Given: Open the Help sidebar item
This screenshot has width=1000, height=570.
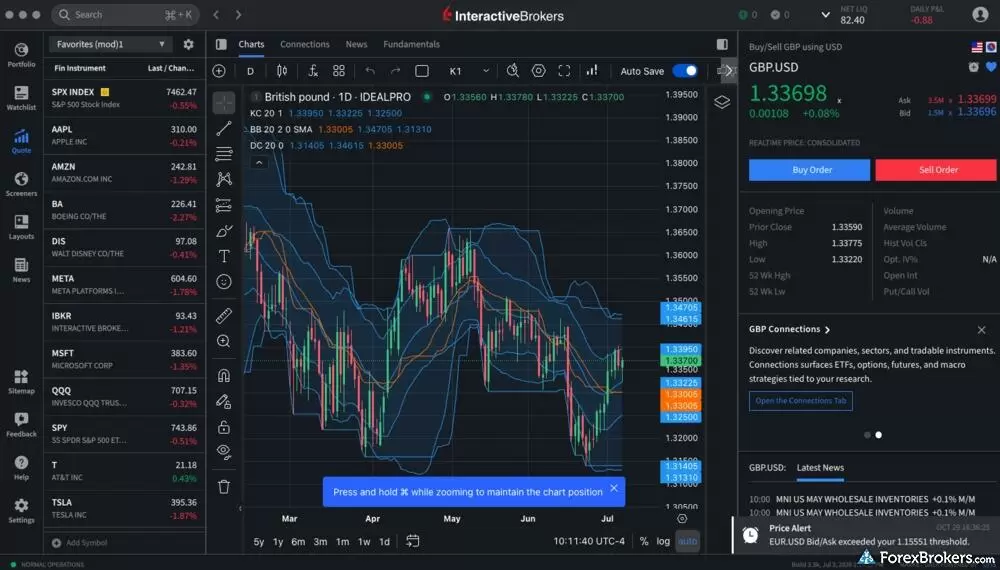Looking at the screenshot, I should tap(21, 467).
